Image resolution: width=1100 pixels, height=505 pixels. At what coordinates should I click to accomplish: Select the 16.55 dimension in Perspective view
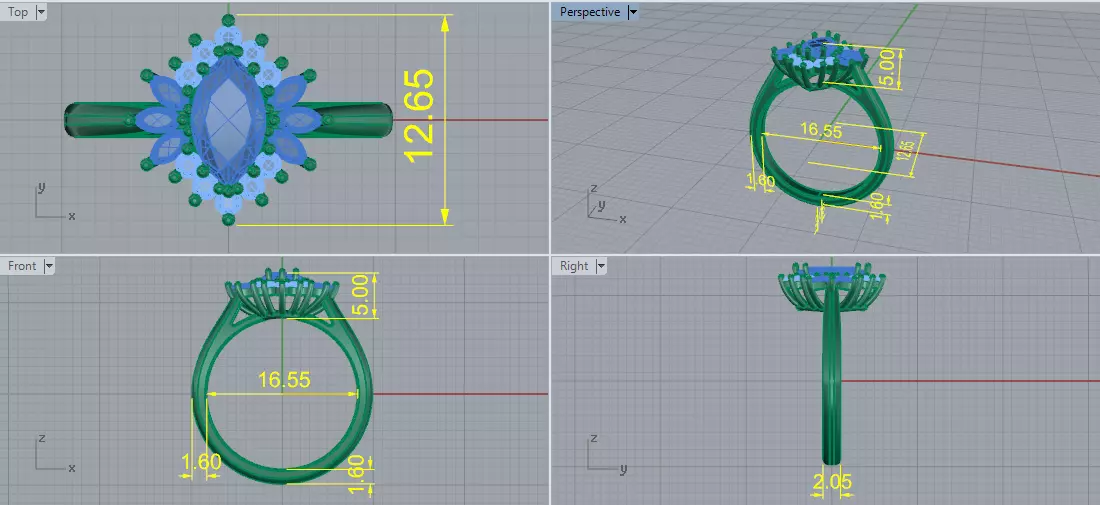click(820, 130)
